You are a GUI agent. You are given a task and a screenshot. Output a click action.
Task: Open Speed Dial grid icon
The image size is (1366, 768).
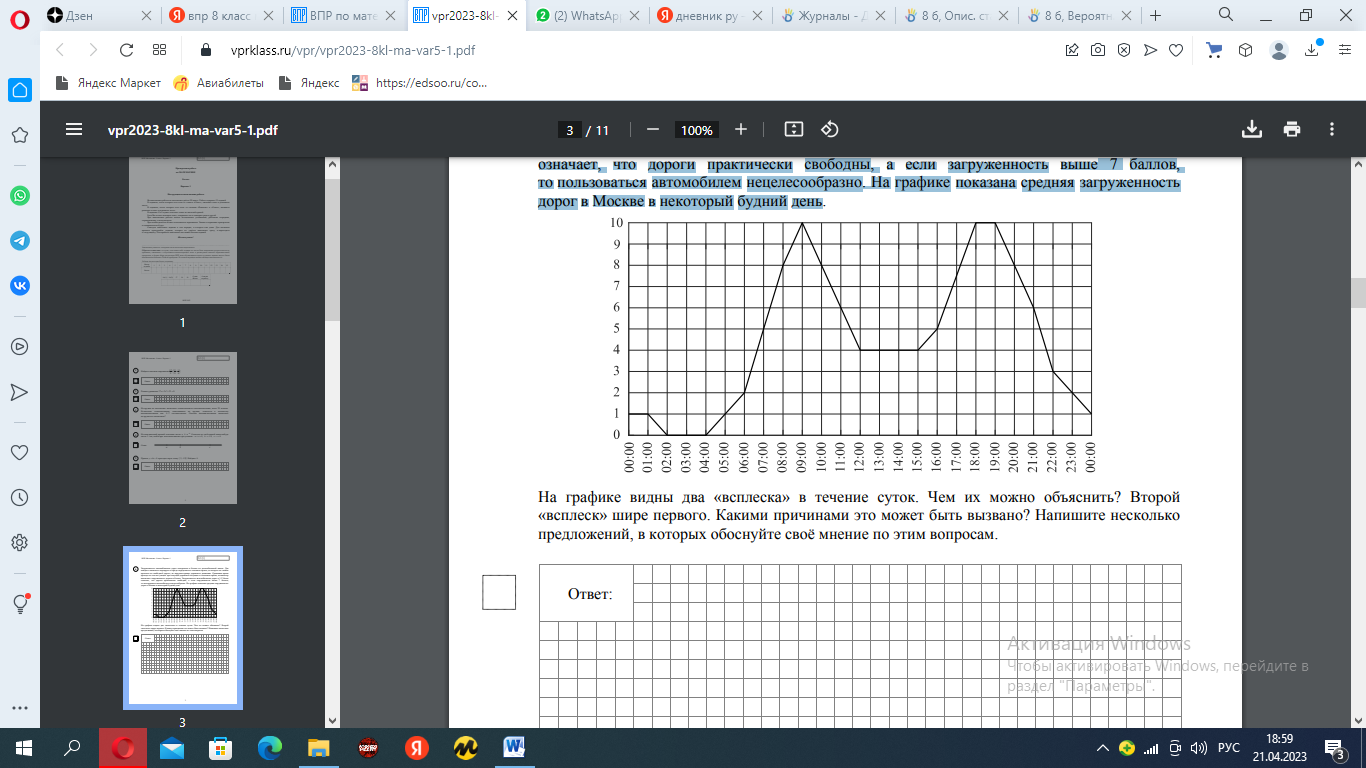(x=160, y=50)
